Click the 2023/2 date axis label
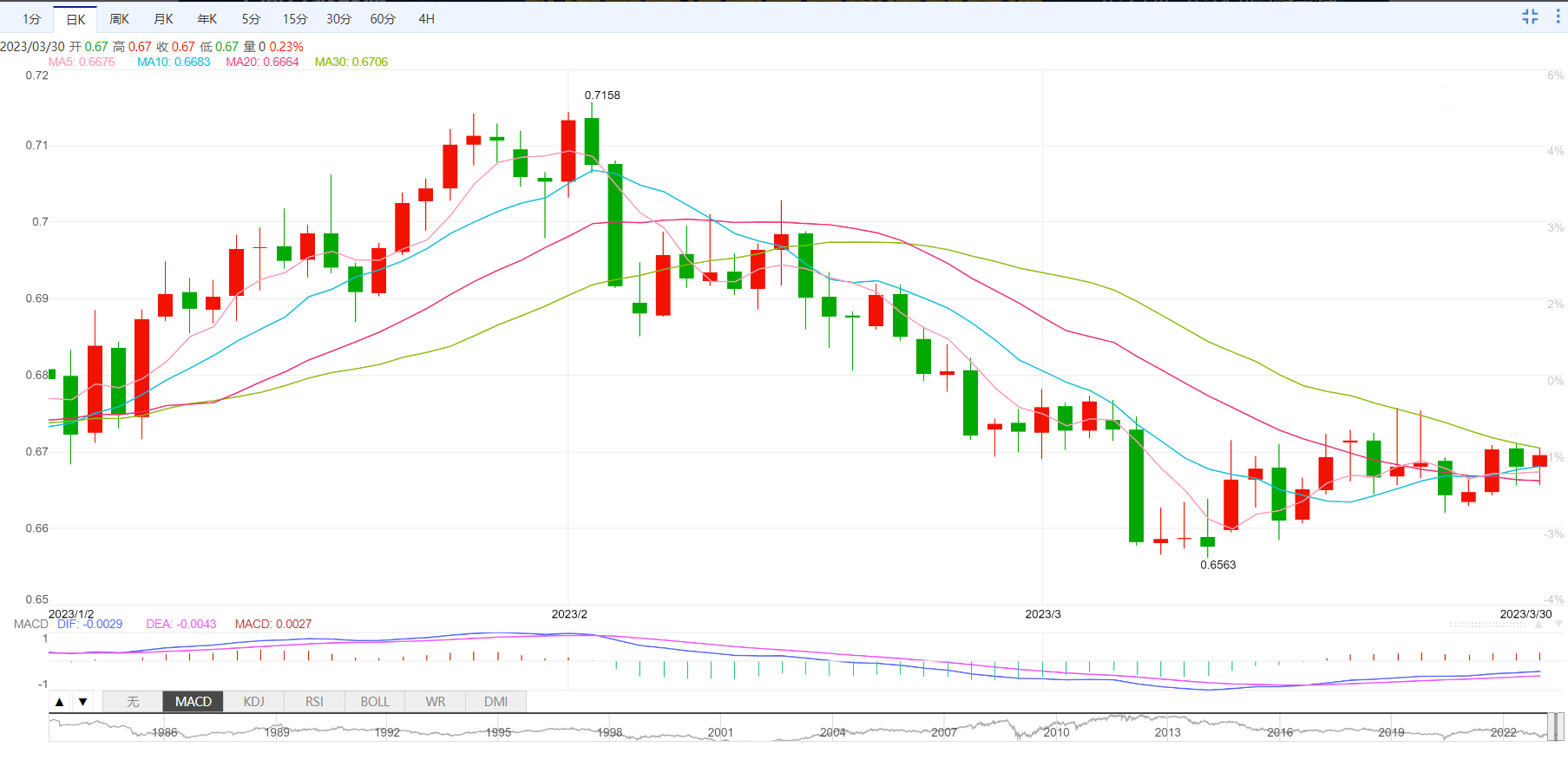Image resolution: width=1568 pixels, height=773 pixels. (569, 613)
